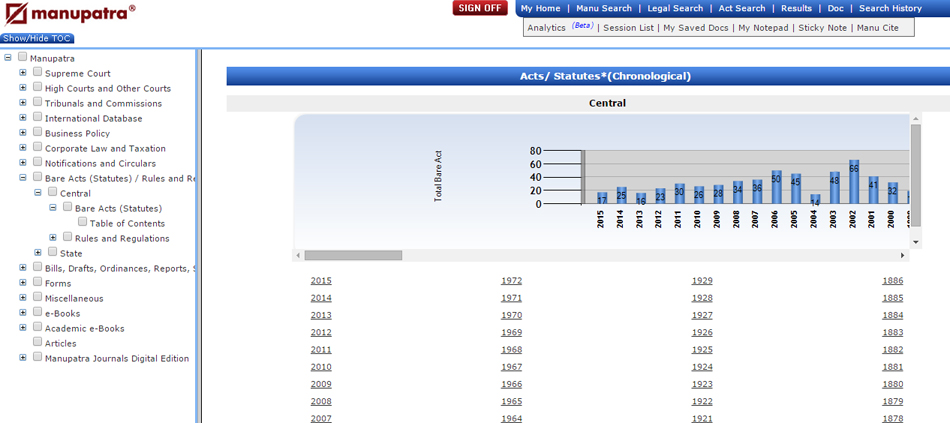Open year 2010 acts link

(321, 367)
